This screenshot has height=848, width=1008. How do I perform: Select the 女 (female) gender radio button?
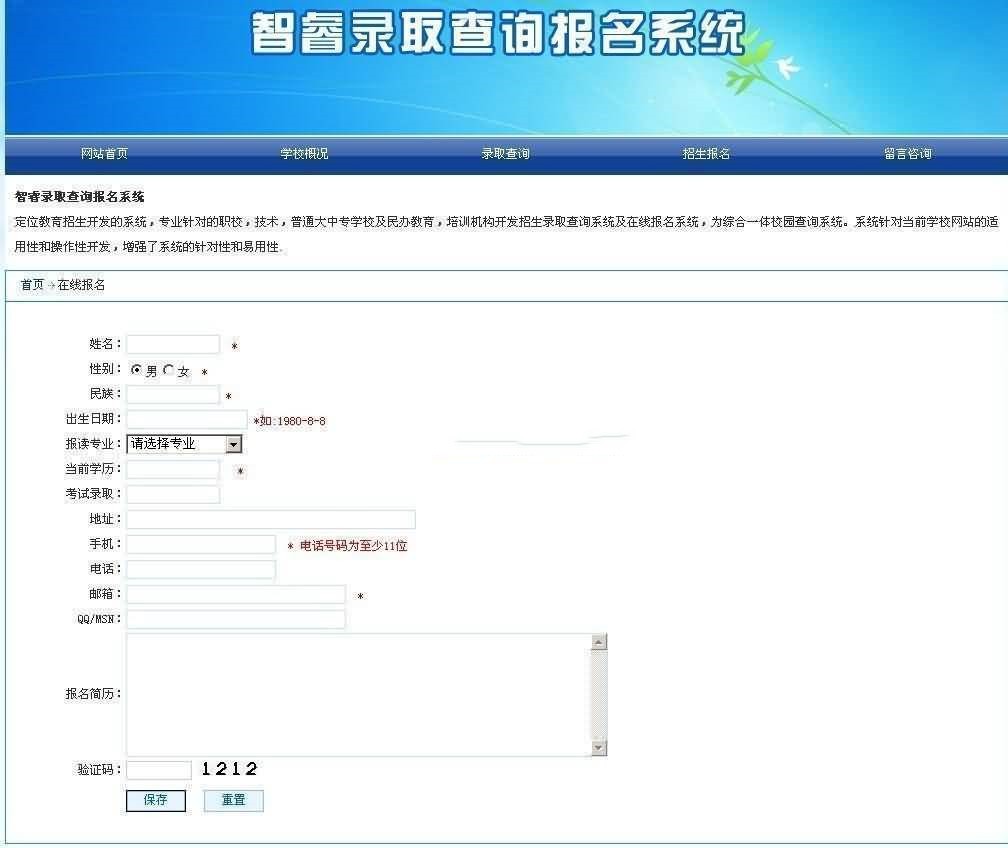pyautogui.click(x=168, y=369)
